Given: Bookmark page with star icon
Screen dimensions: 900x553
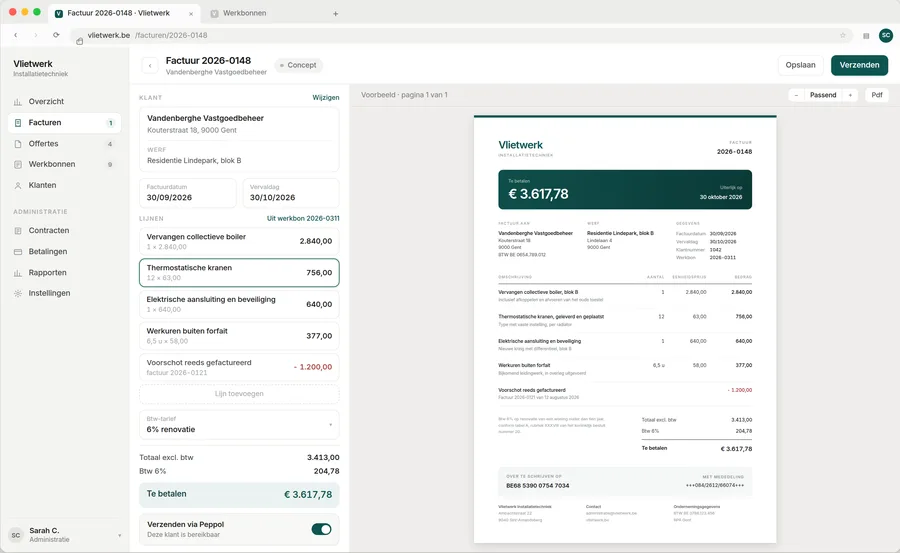Looking at the screenshot, I should pos(843,36).
